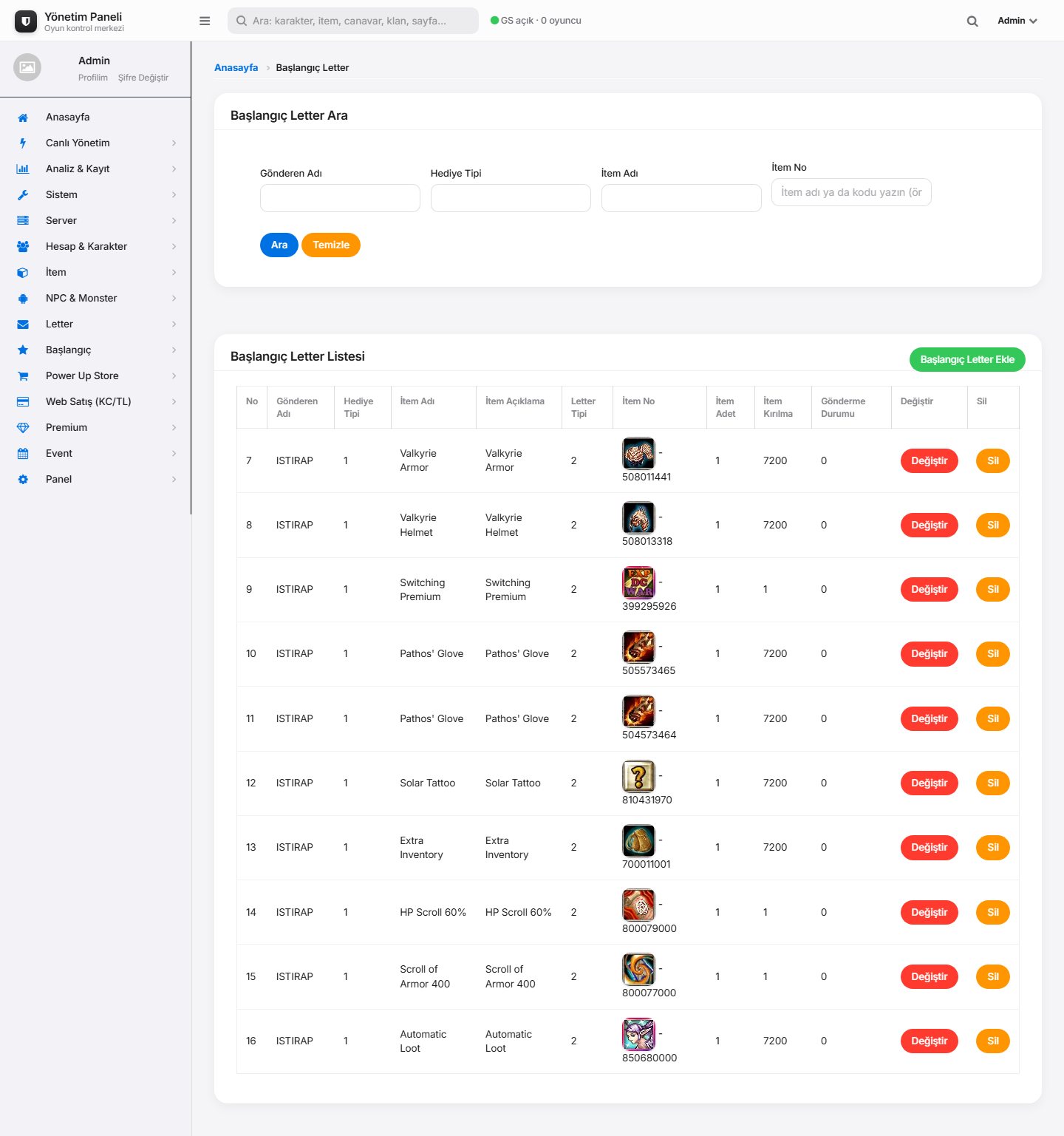
Task: Open the Şifre Değiştir link
Action: (x=143, y=78)
